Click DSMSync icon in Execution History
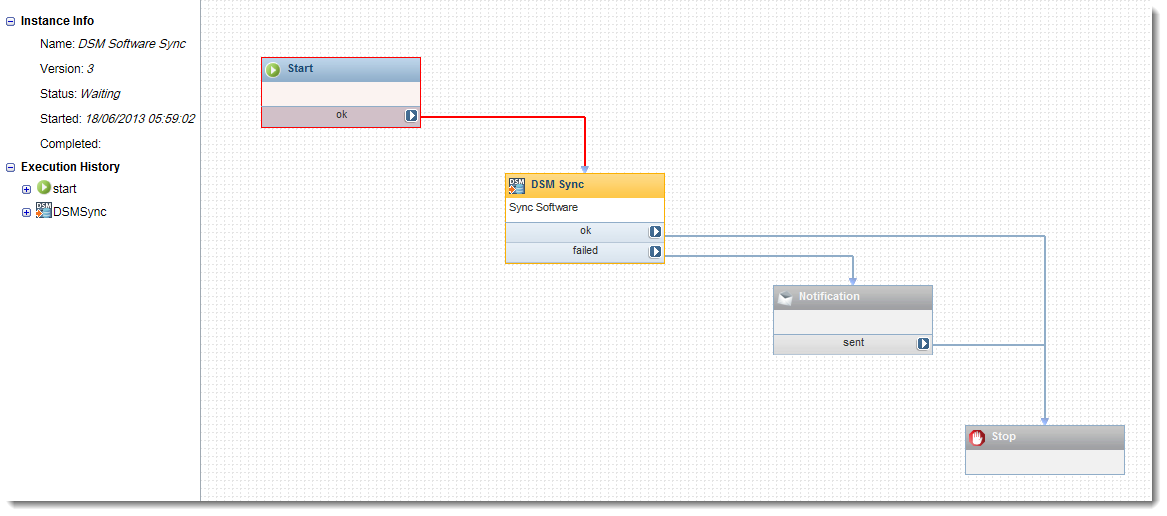 point(44,210)
